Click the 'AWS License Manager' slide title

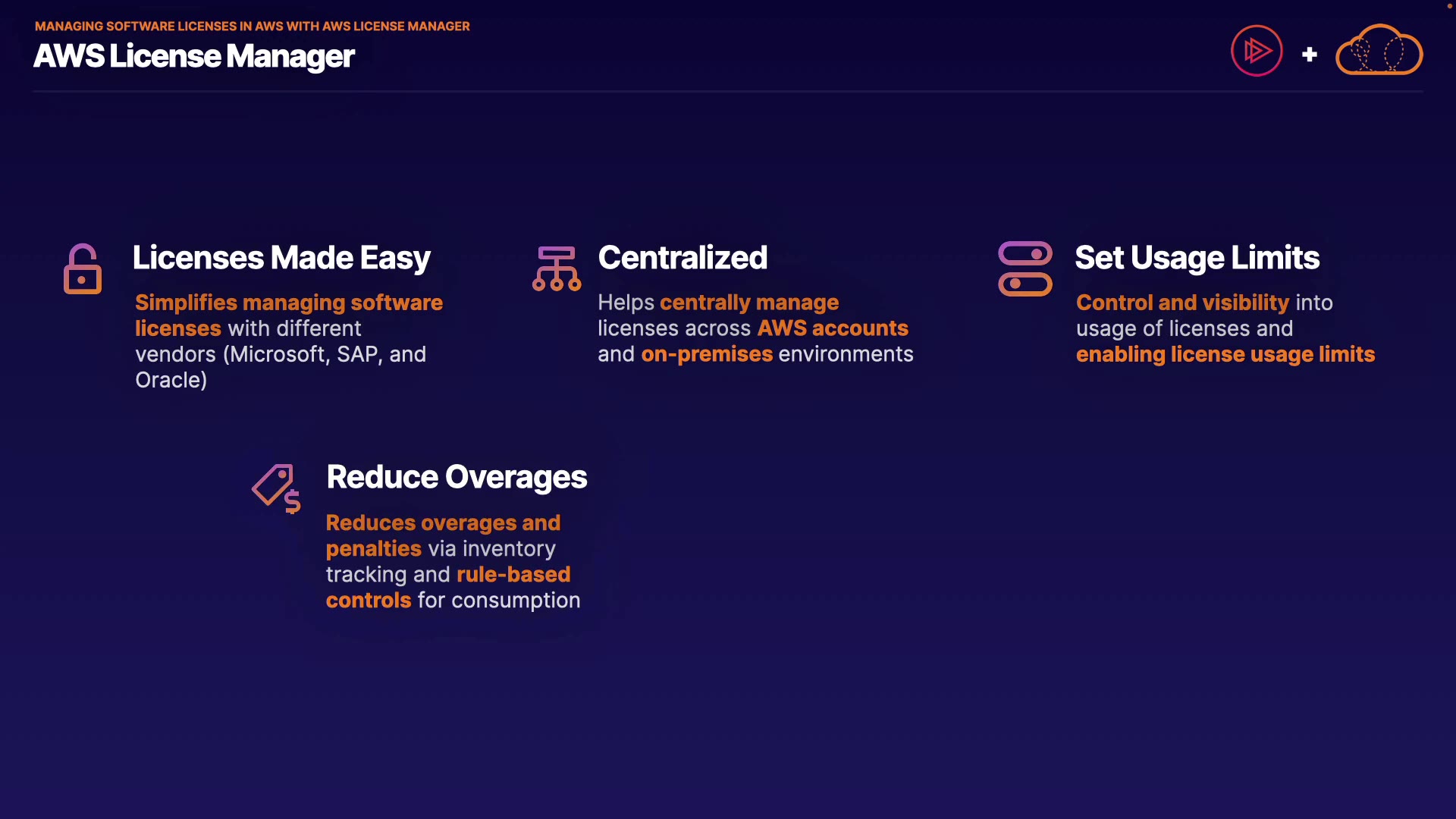point(194,56)
